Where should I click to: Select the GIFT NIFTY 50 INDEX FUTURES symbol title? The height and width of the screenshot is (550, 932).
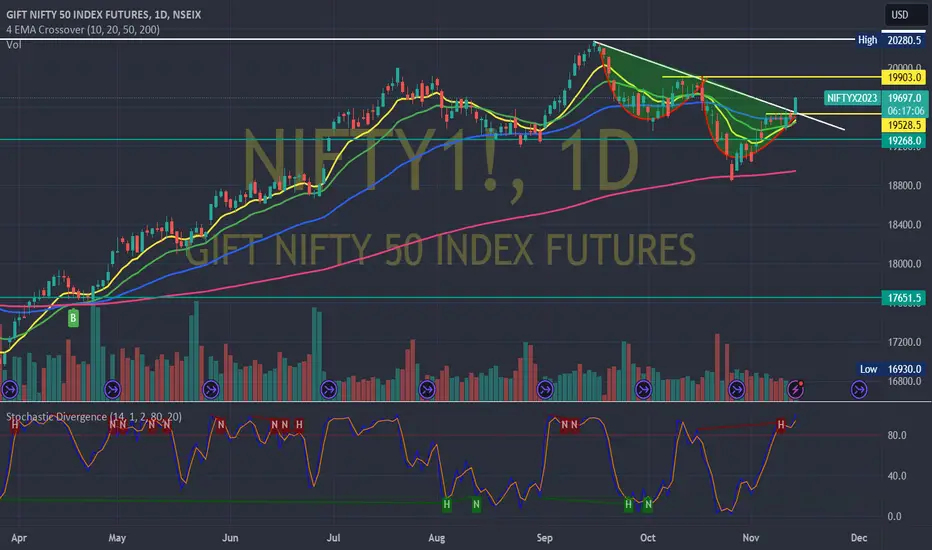pos(103,14)
